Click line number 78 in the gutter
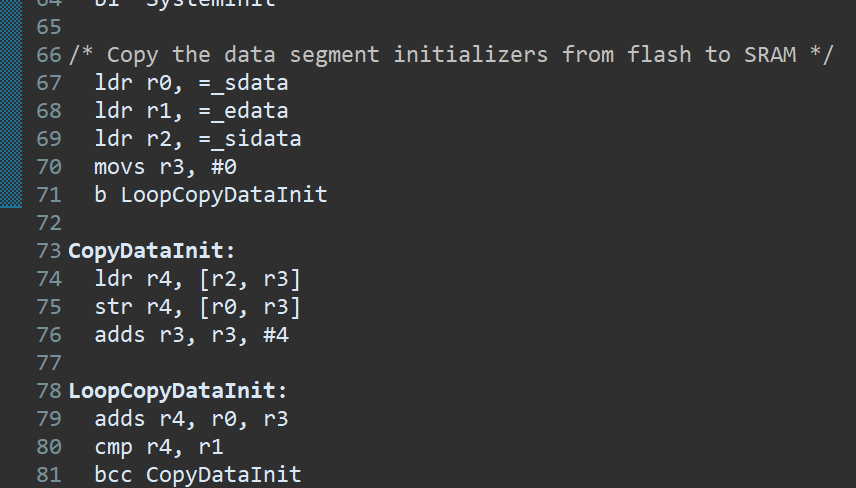 (x=49, y=391)
